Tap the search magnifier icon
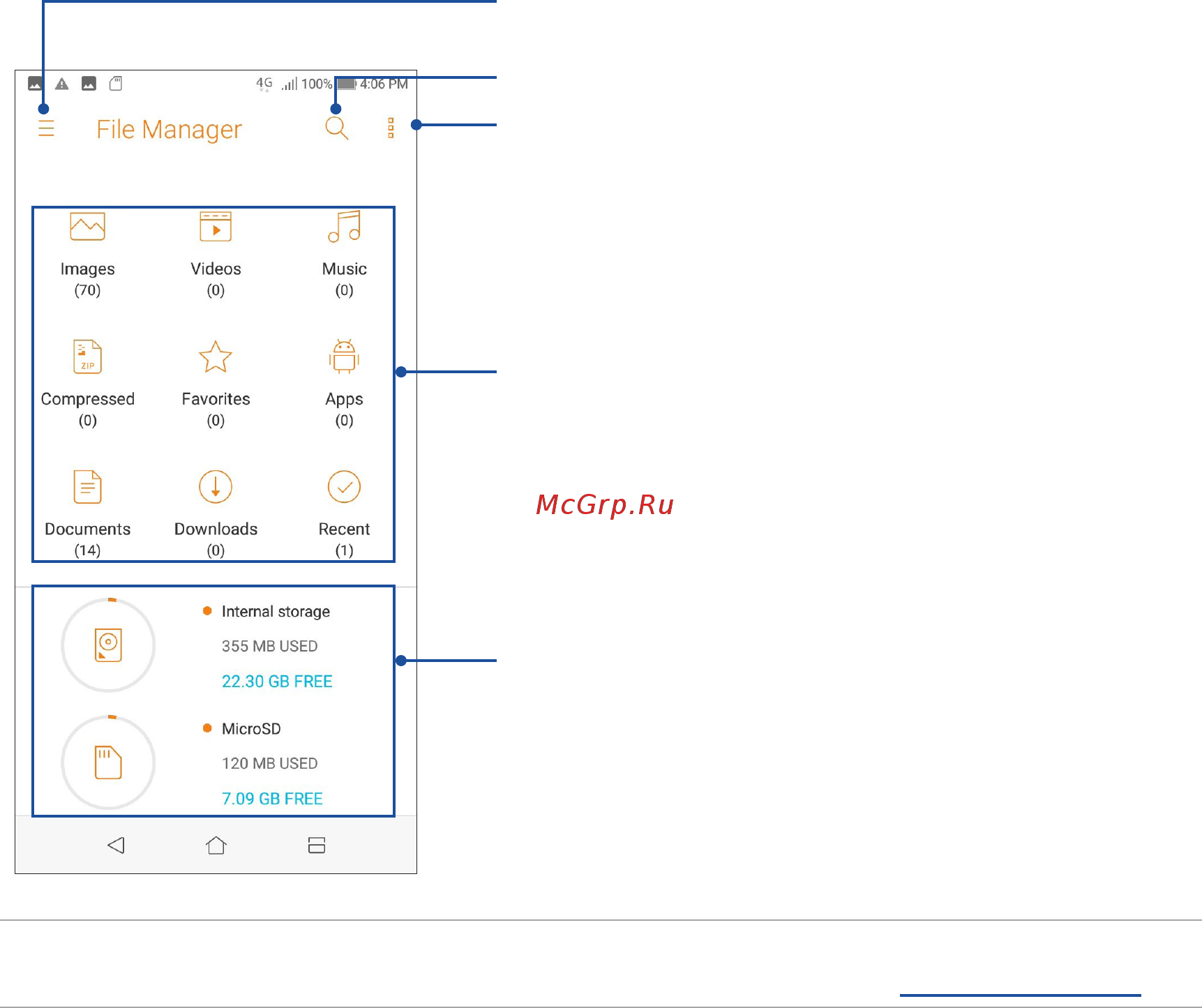1202x1008 pixels. pos(337,128)
